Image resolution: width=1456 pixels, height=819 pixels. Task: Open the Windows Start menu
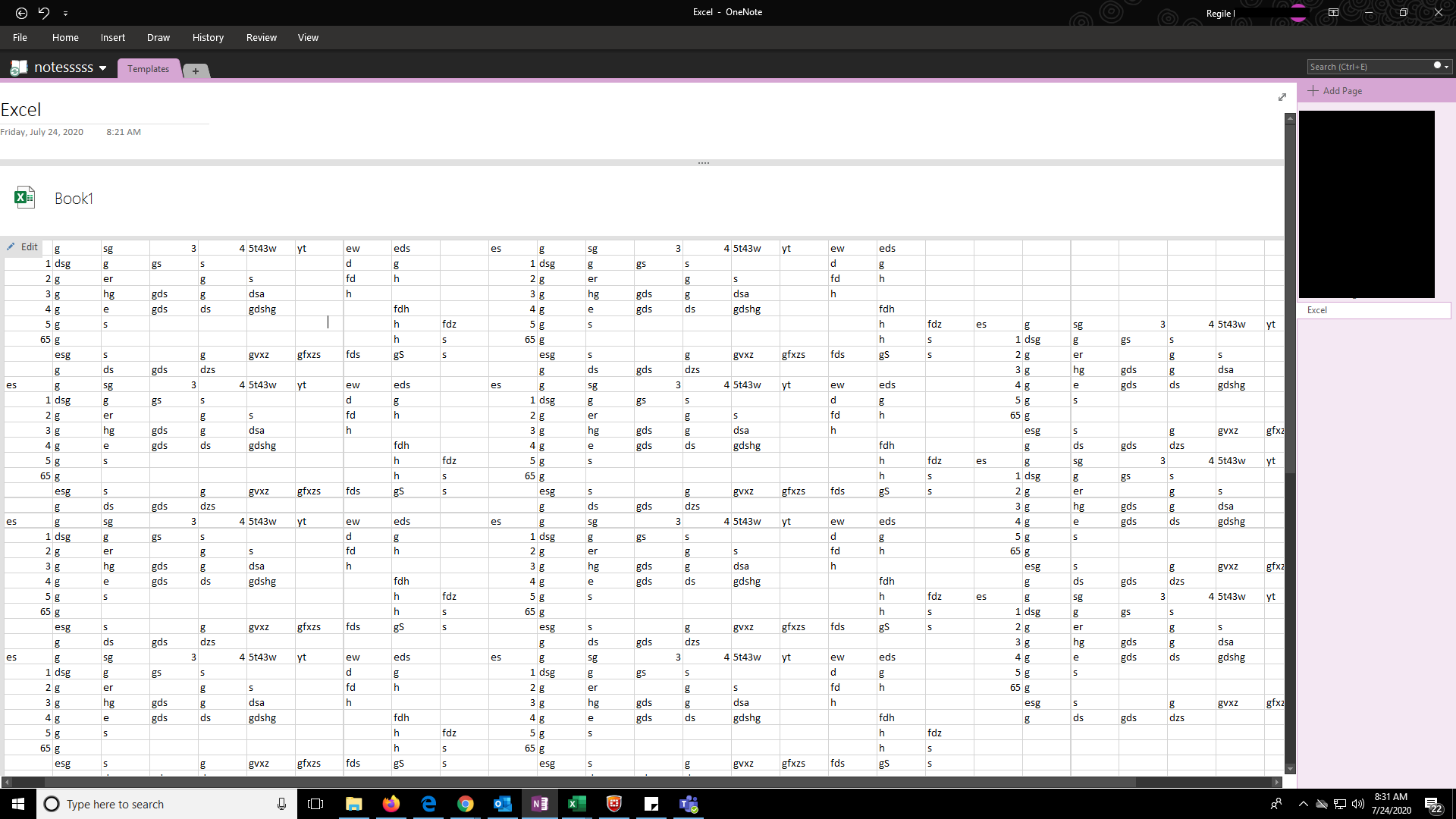point(18,804)
